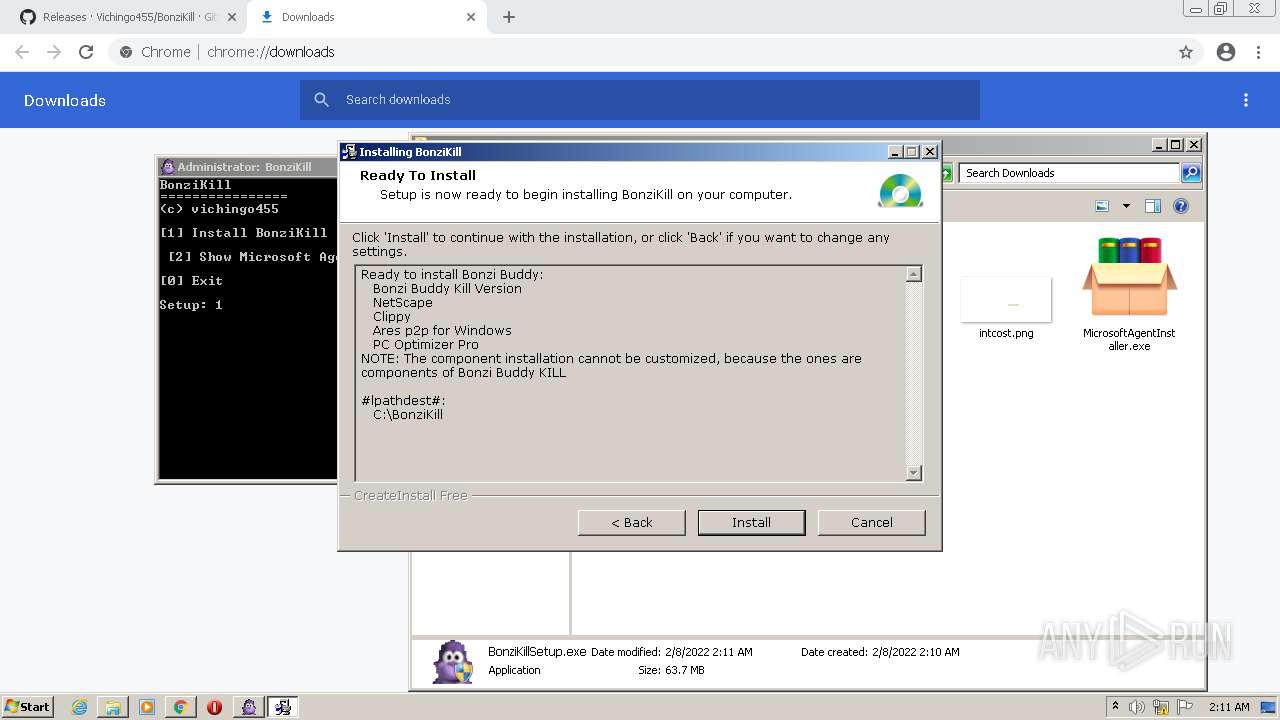Focus the Search Downloads field in Explorer
This screenshot has width=1280, height=720.
1069,173
